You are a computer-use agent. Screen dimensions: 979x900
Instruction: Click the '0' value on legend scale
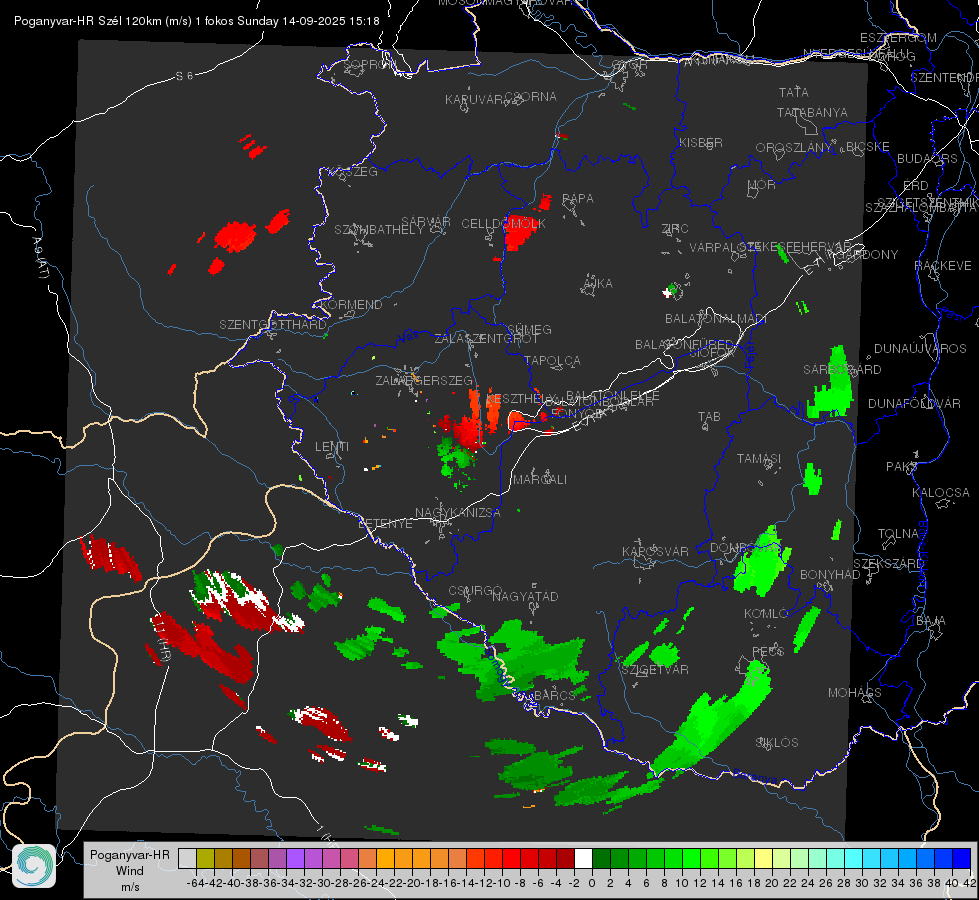[x=592, y=883]
